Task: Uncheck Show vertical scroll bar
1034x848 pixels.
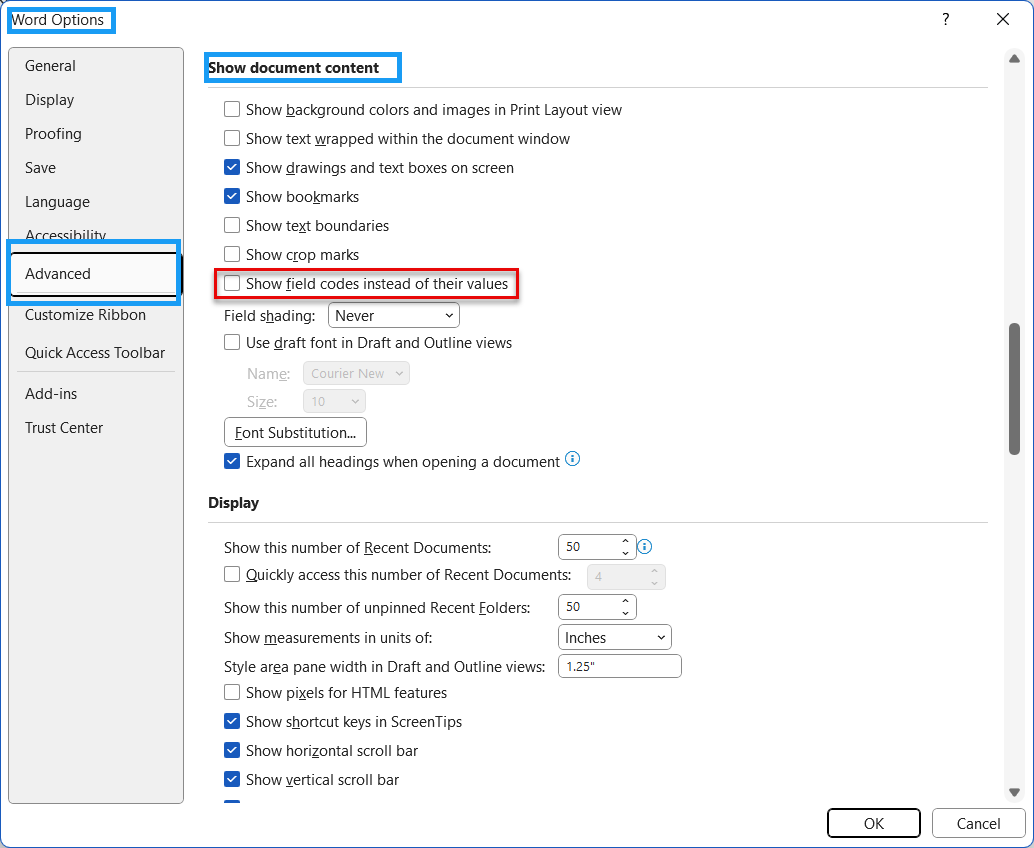Action: click(232, 779)
